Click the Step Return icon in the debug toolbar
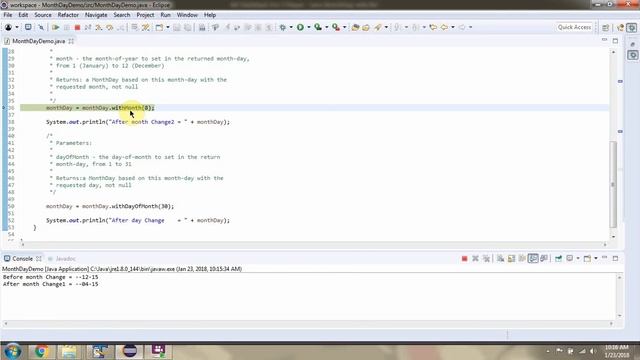640x360 pixels. coord(120,27)
